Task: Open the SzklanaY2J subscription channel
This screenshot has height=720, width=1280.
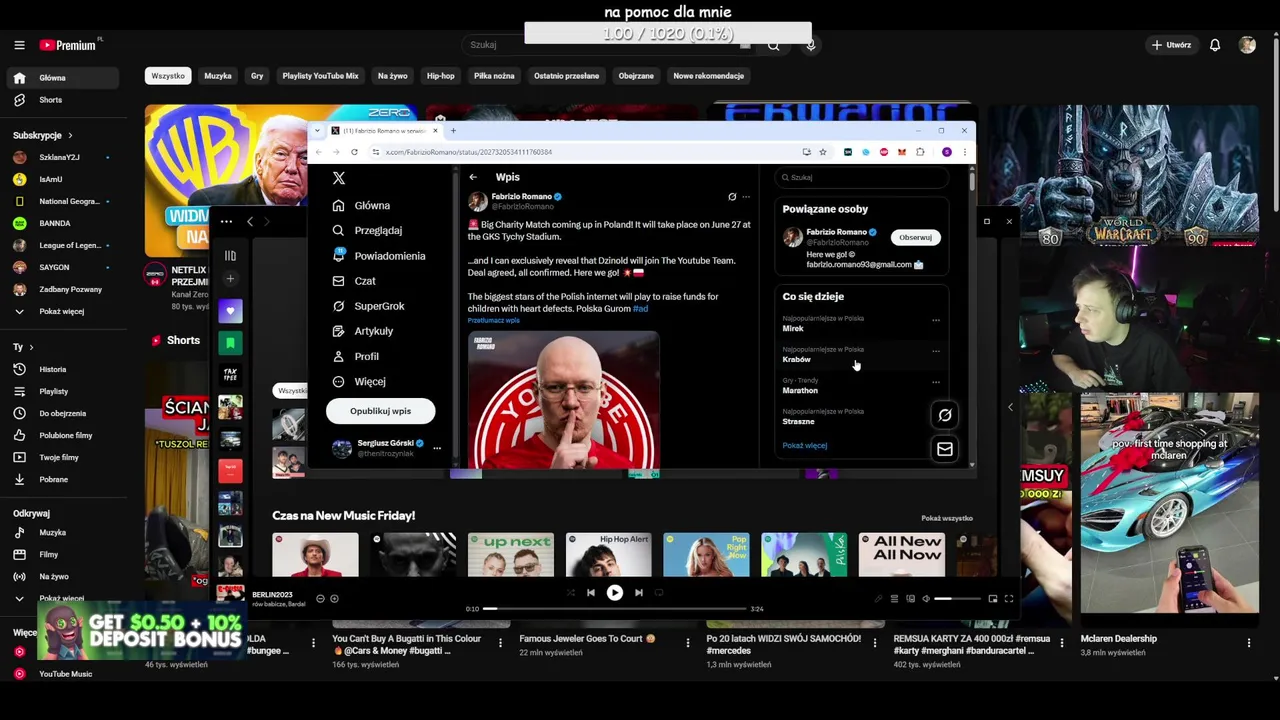Action: point(60,157)
